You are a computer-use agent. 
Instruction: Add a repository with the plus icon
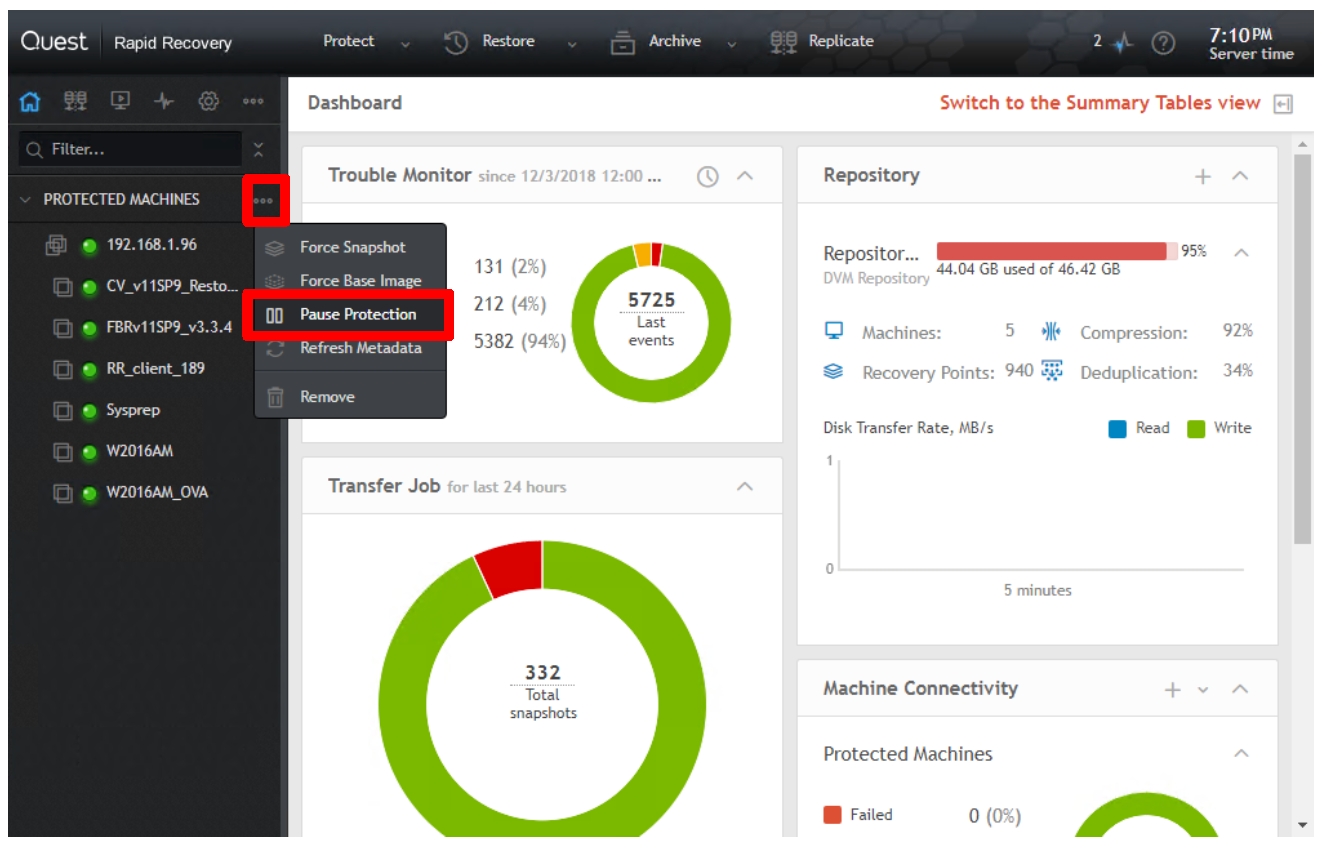1203,177
